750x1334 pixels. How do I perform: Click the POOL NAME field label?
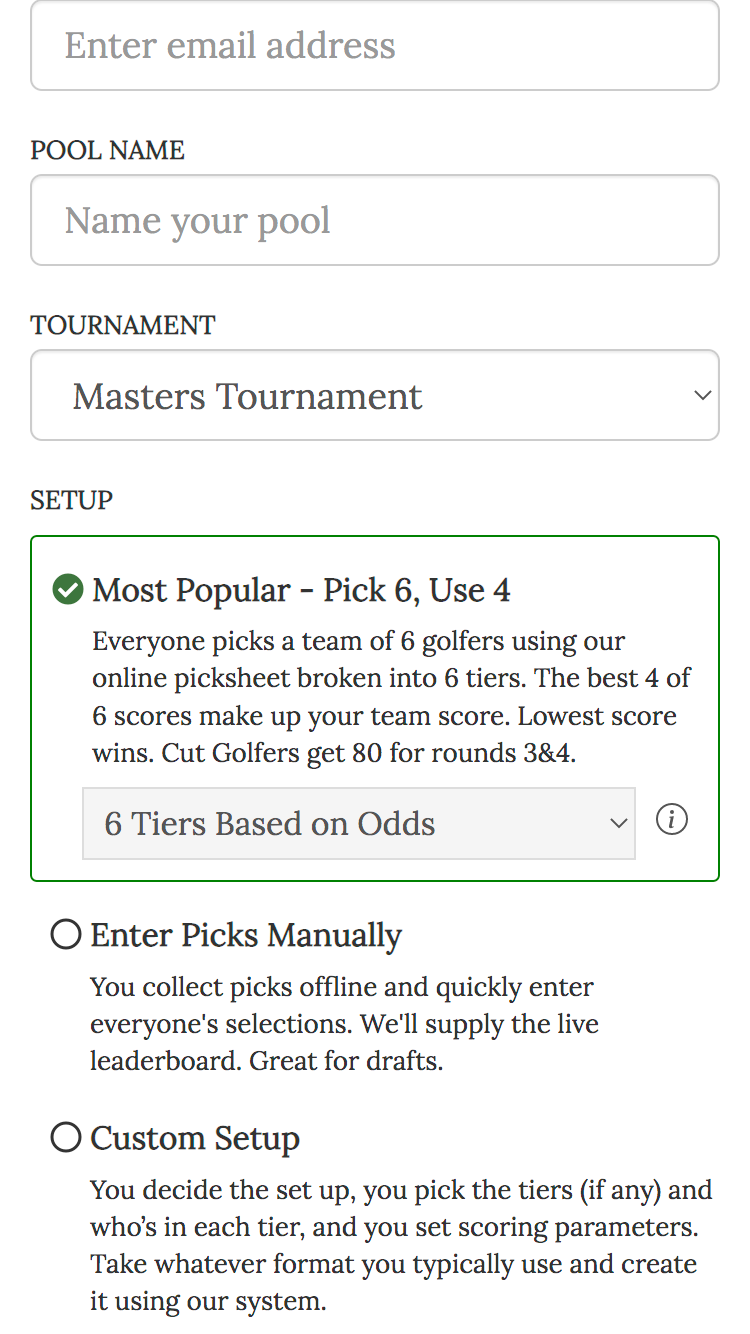tap(107, 150)
